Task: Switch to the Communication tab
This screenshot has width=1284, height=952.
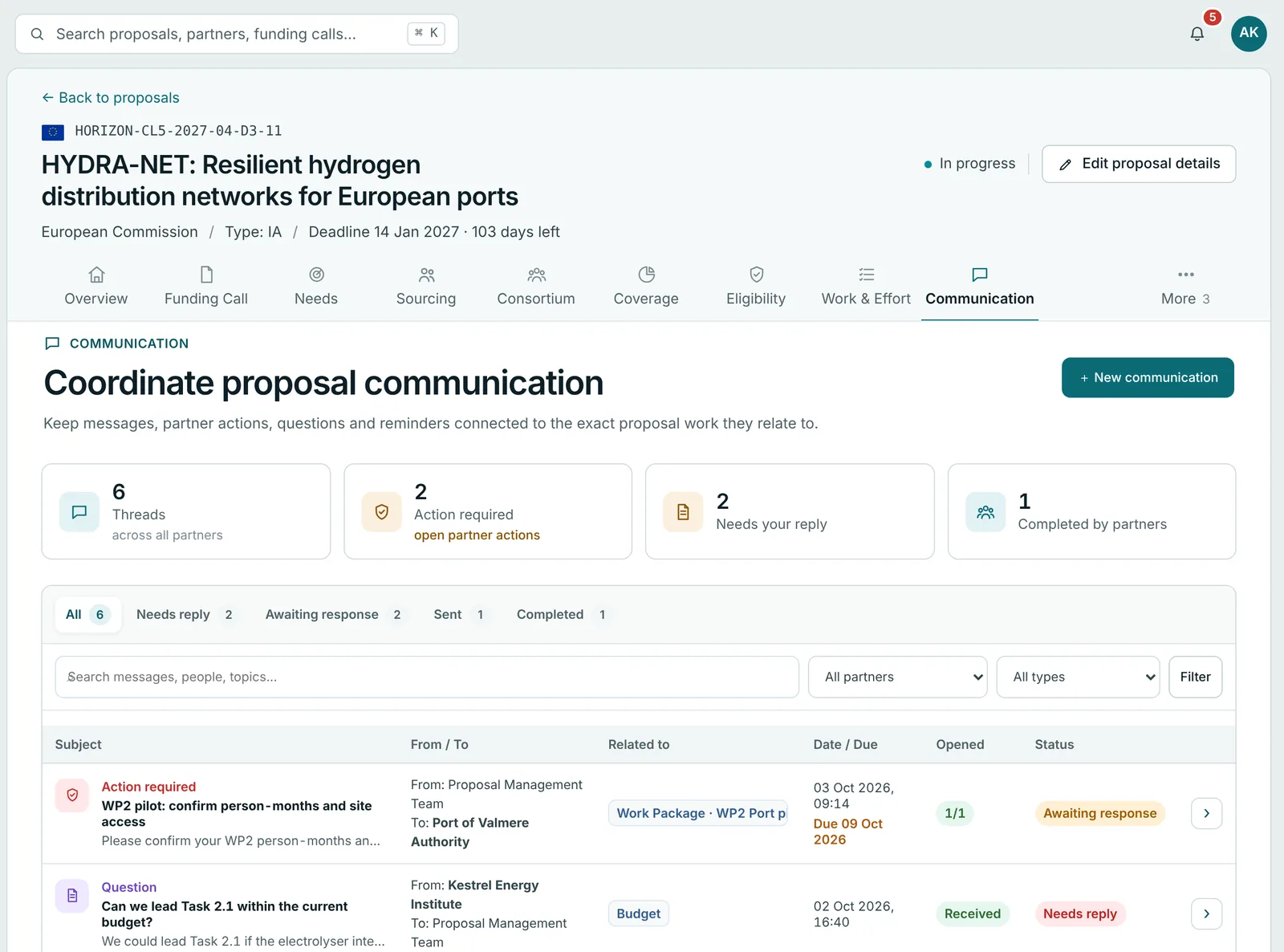Action: [x=979, y=287]
